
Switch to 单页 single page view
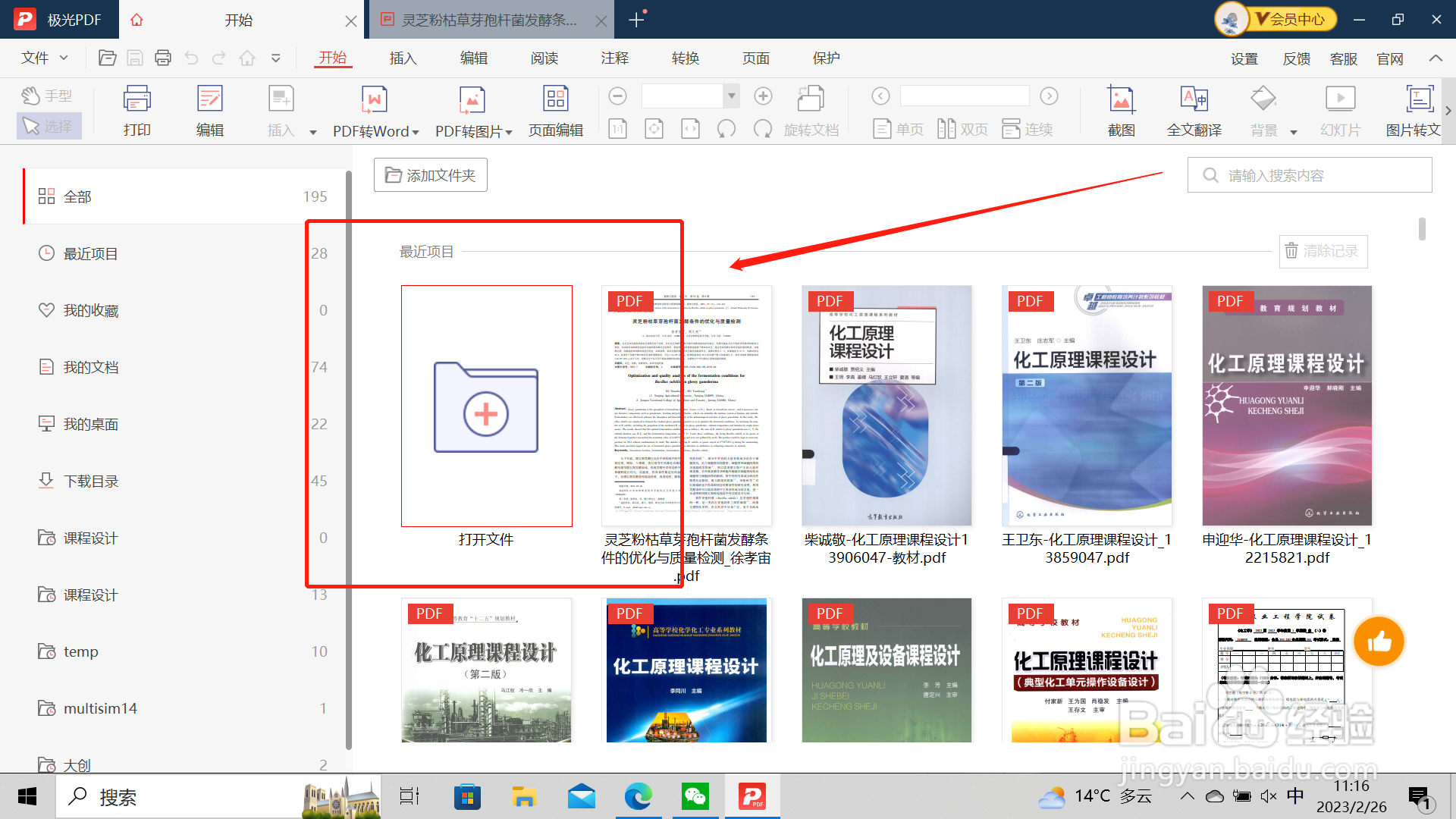click(899, 130)
